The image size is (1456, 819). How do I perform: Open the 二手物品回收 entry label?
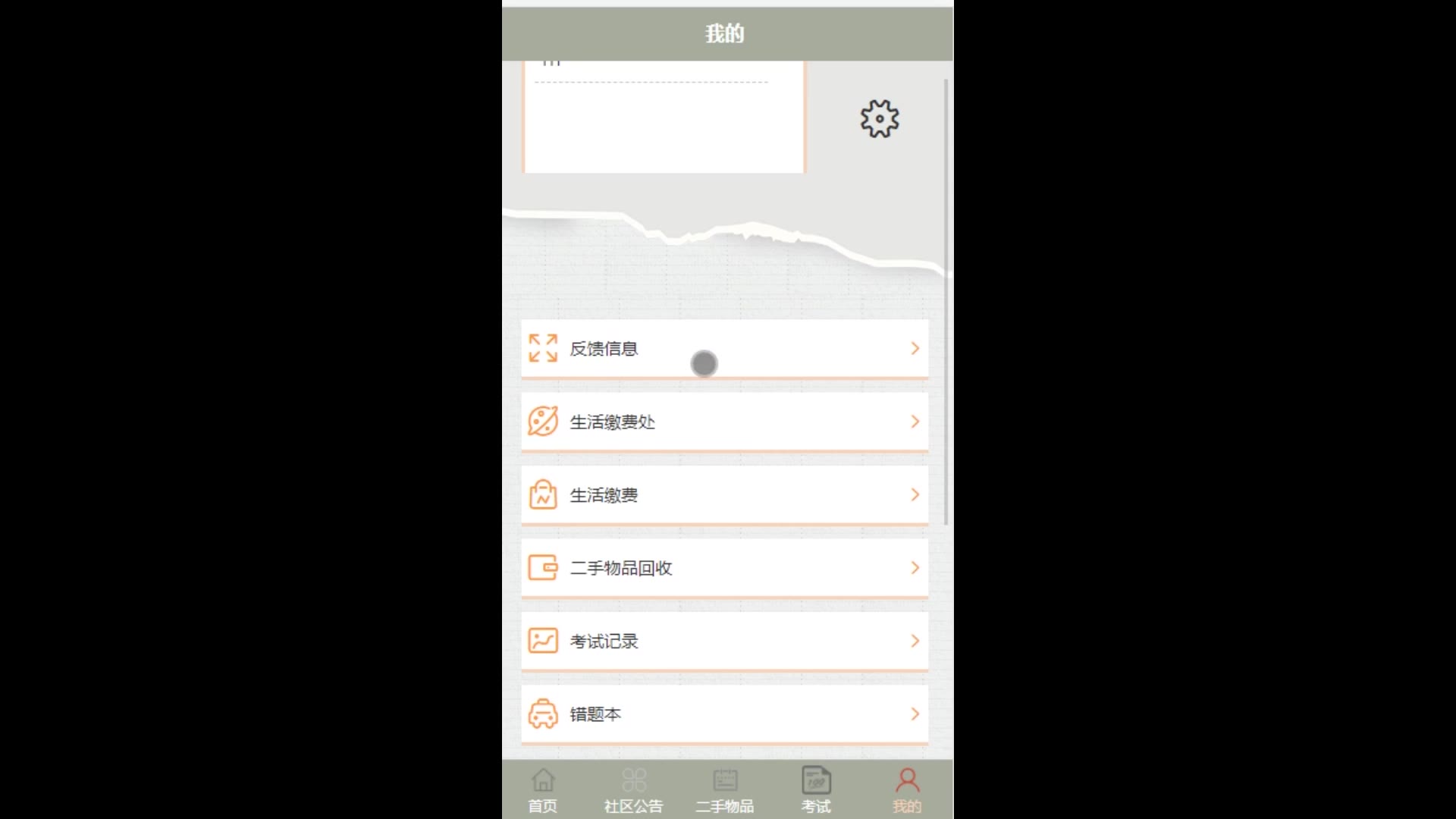pos(621,568)
